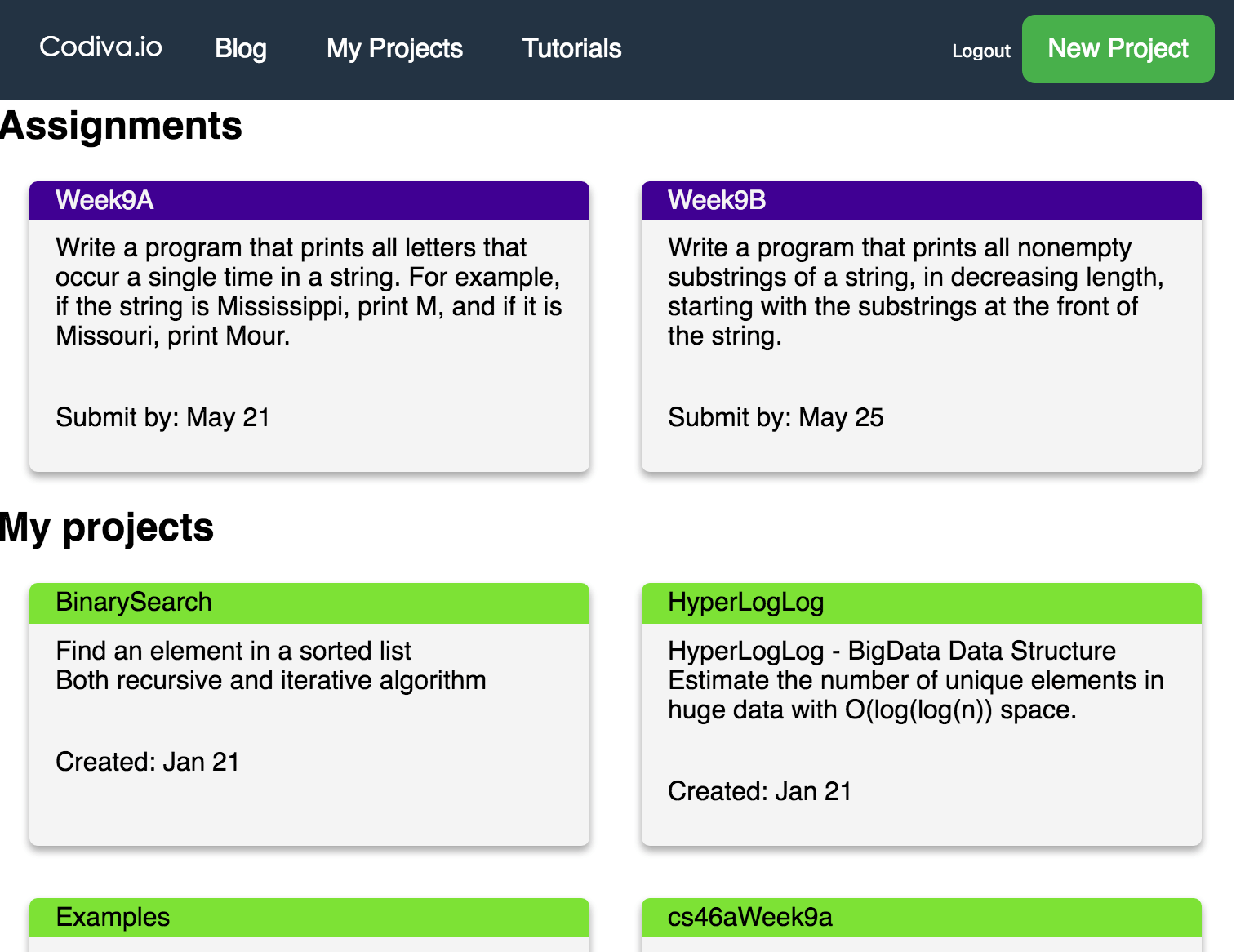Click the Submit by May 21 date
Viewport: 1236px width, 952px height.
tap(162, 417)
